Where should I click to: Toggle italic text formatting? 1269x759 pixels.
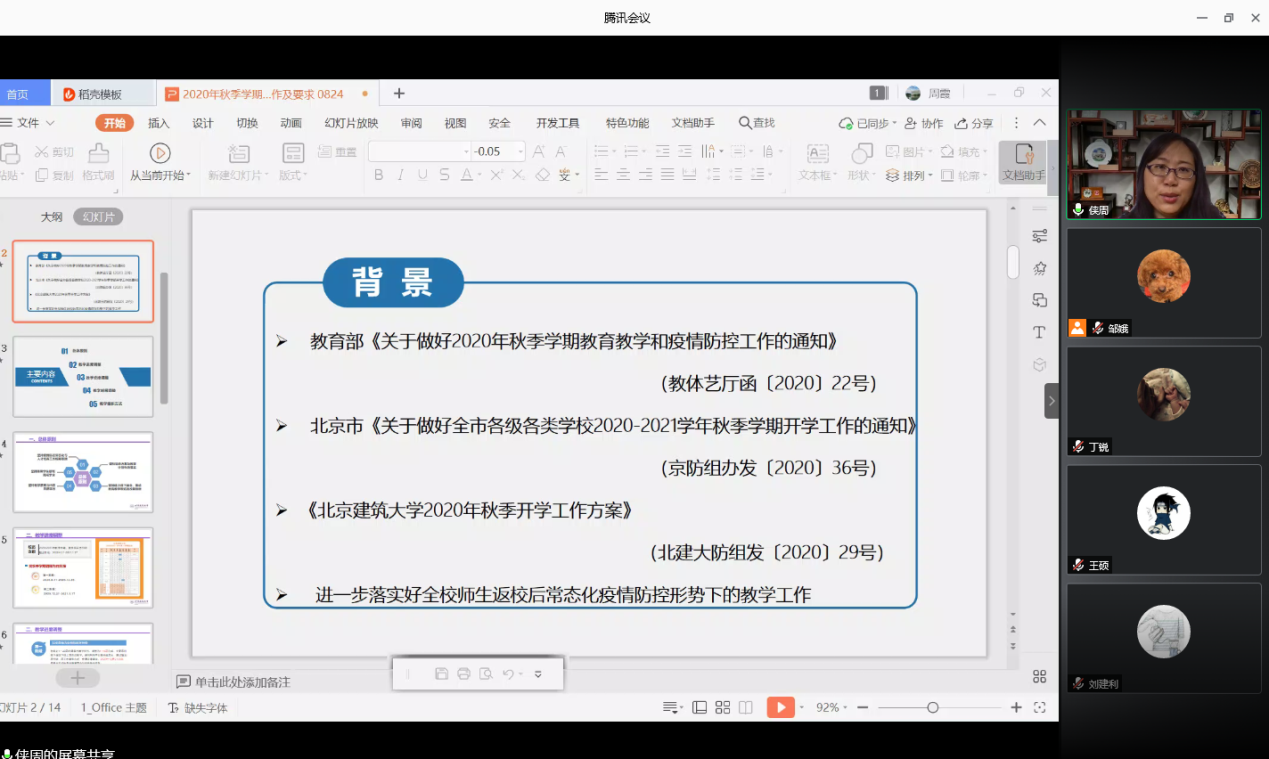point(400,175)
